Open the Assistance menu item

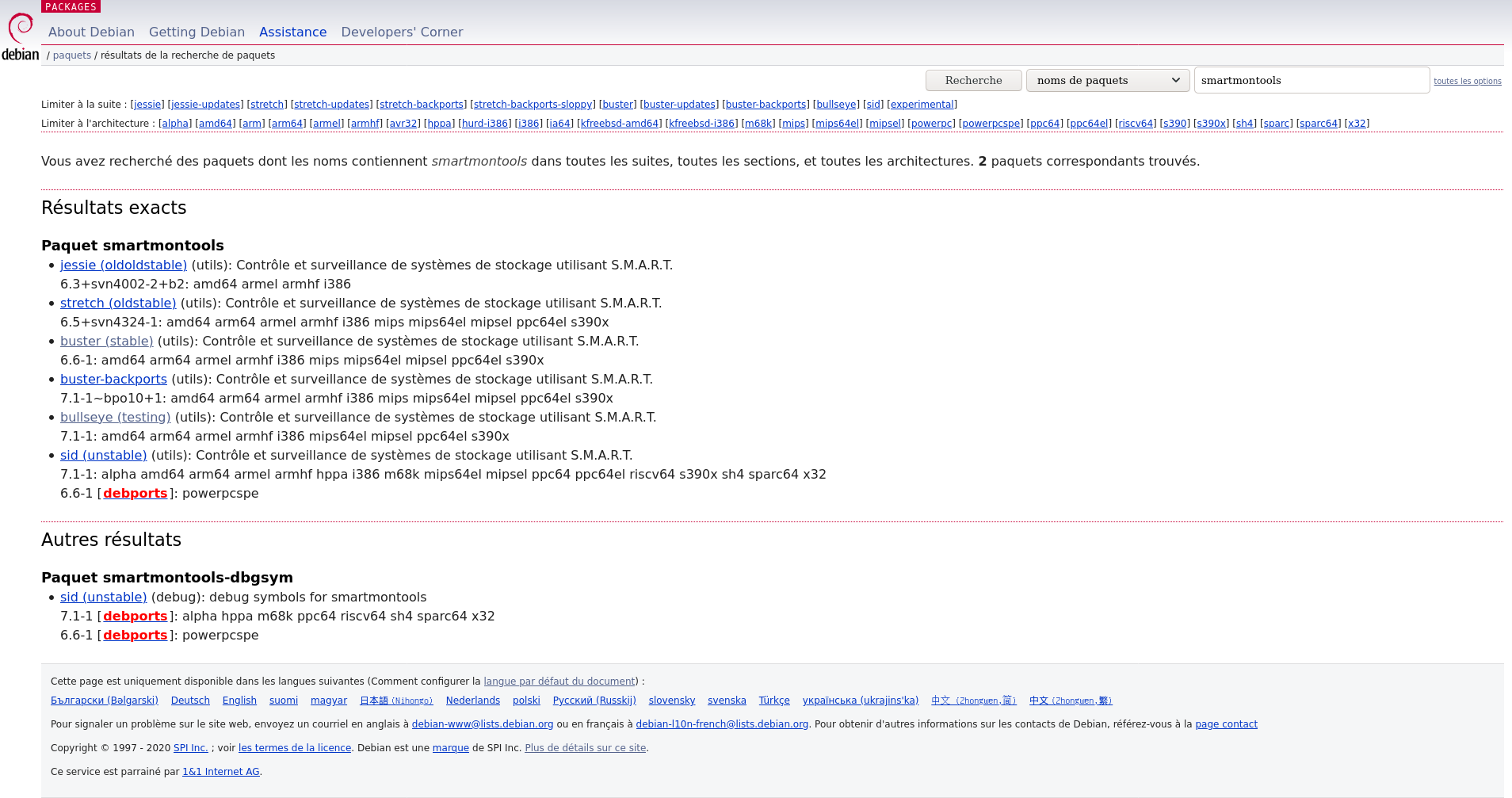click(x=292, y=32)
